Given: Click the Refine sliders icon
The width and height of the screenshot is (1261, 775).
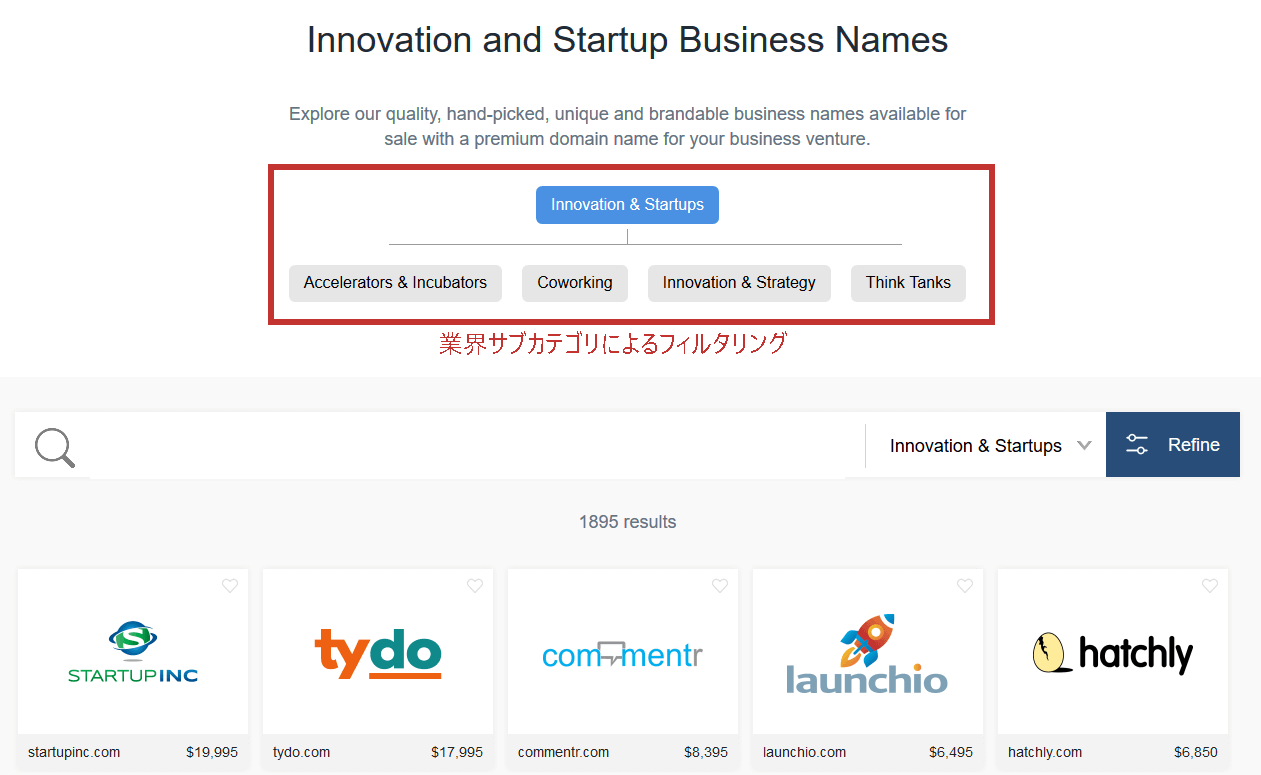Looking at the screenshot, I should point(1137,445).
